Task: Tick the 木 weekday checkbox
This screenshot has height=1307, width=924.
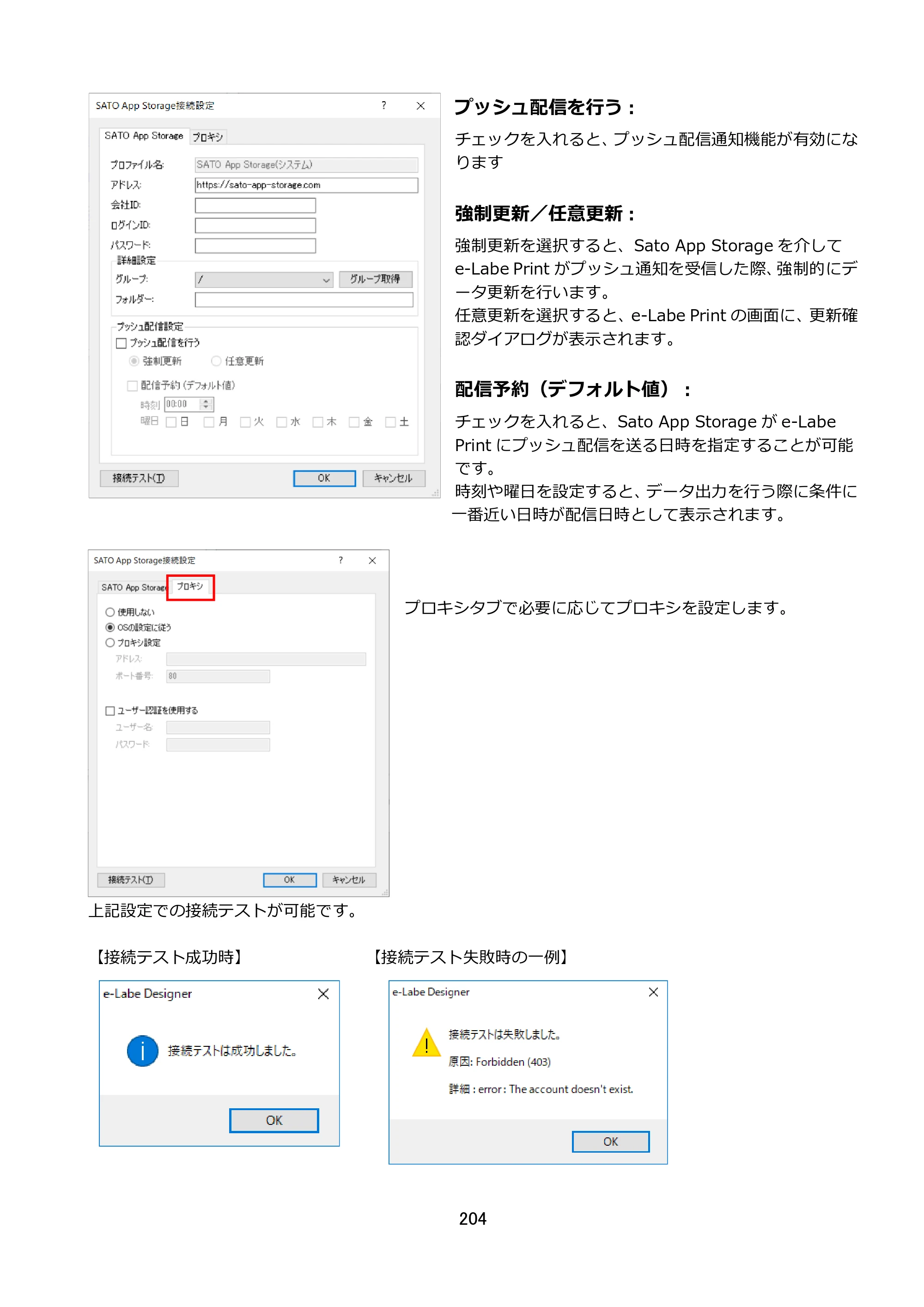Action: 317,422
